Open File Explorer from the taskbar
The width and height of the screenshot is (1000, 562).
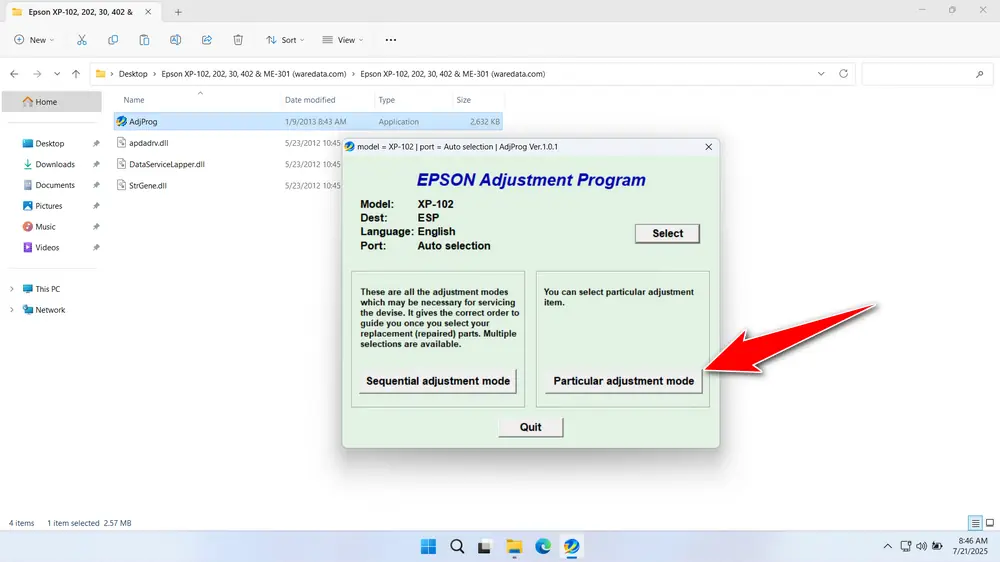[514, 547]
